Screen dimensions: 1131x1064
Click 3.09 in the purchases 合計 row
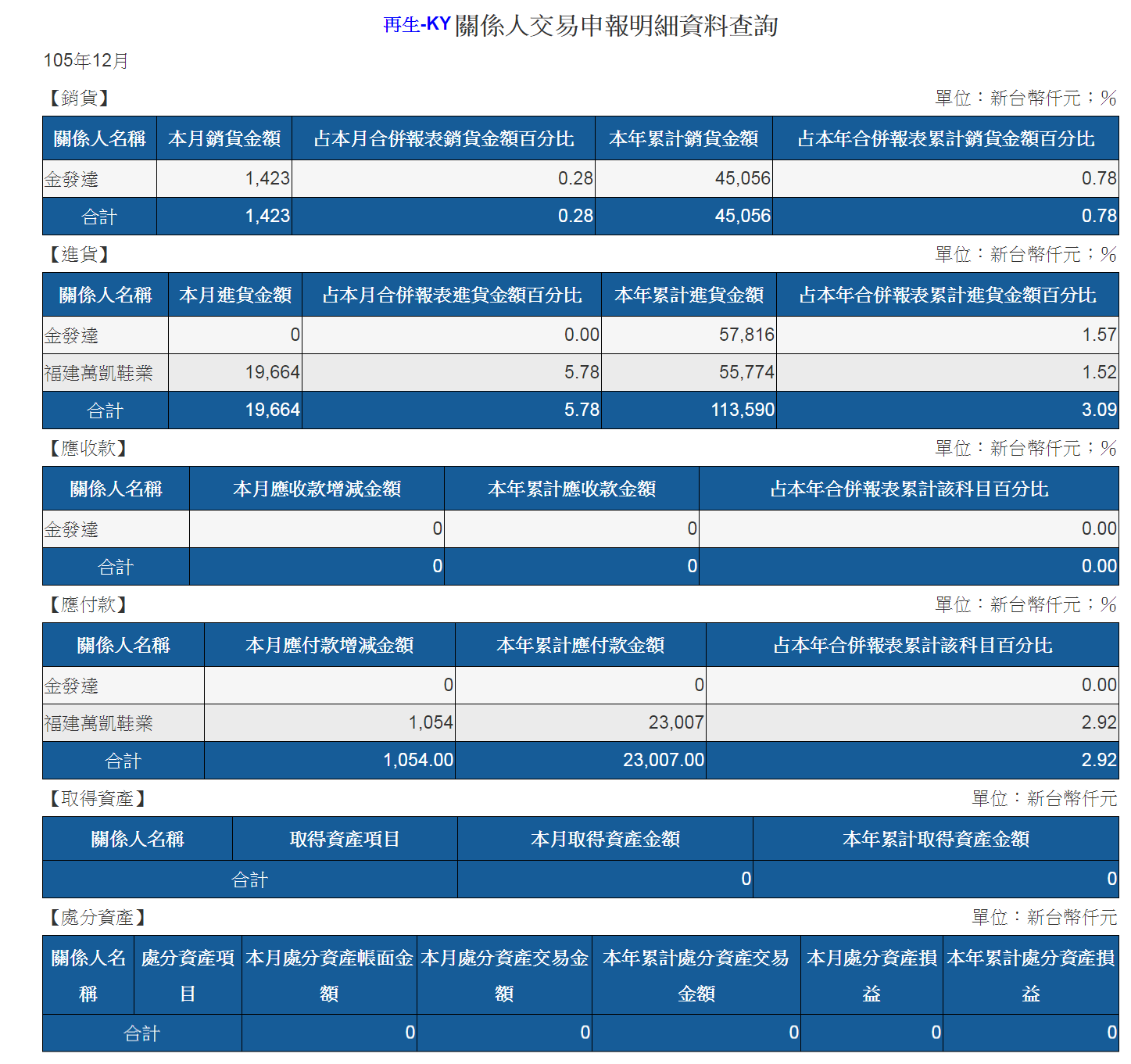point(1099,410)
